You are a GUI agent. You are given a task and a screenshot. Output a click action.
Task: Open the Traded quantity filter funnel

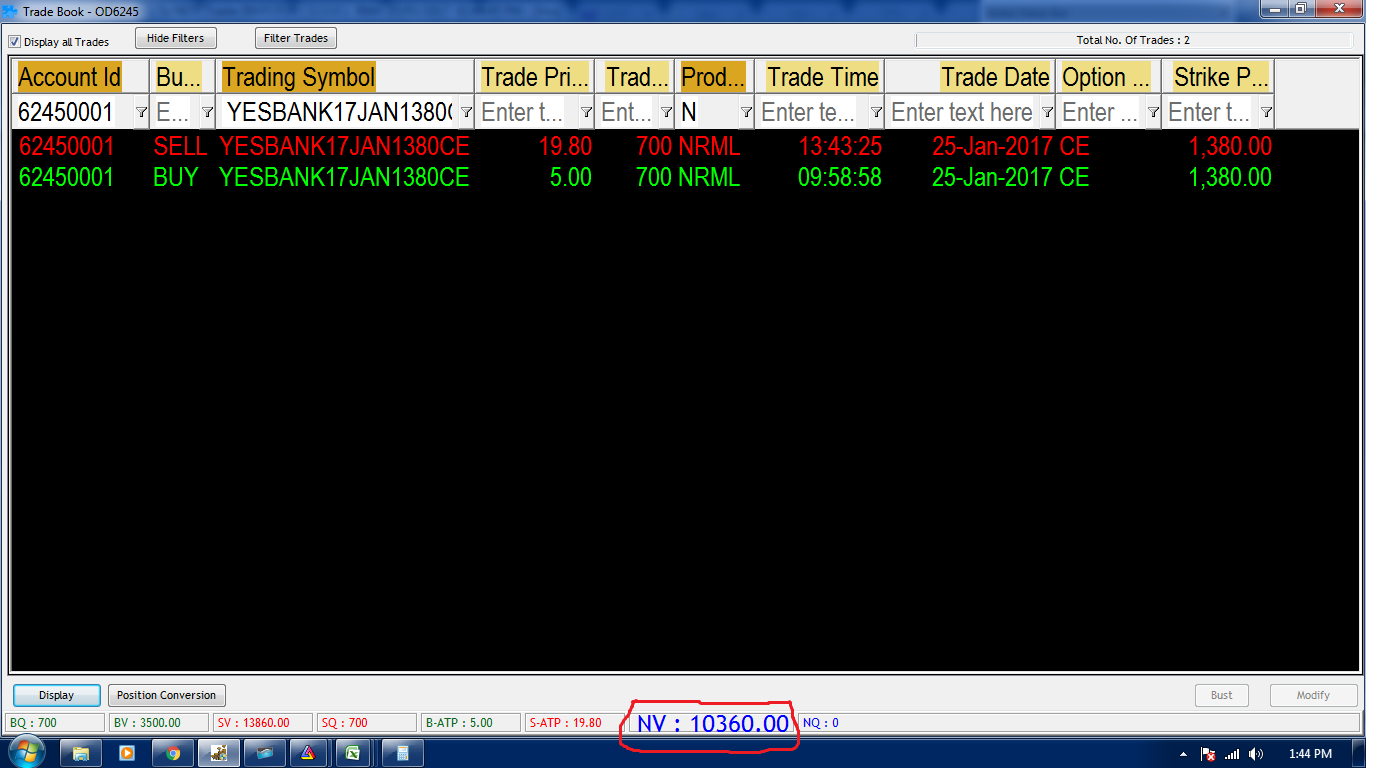[x=666, y=112]
